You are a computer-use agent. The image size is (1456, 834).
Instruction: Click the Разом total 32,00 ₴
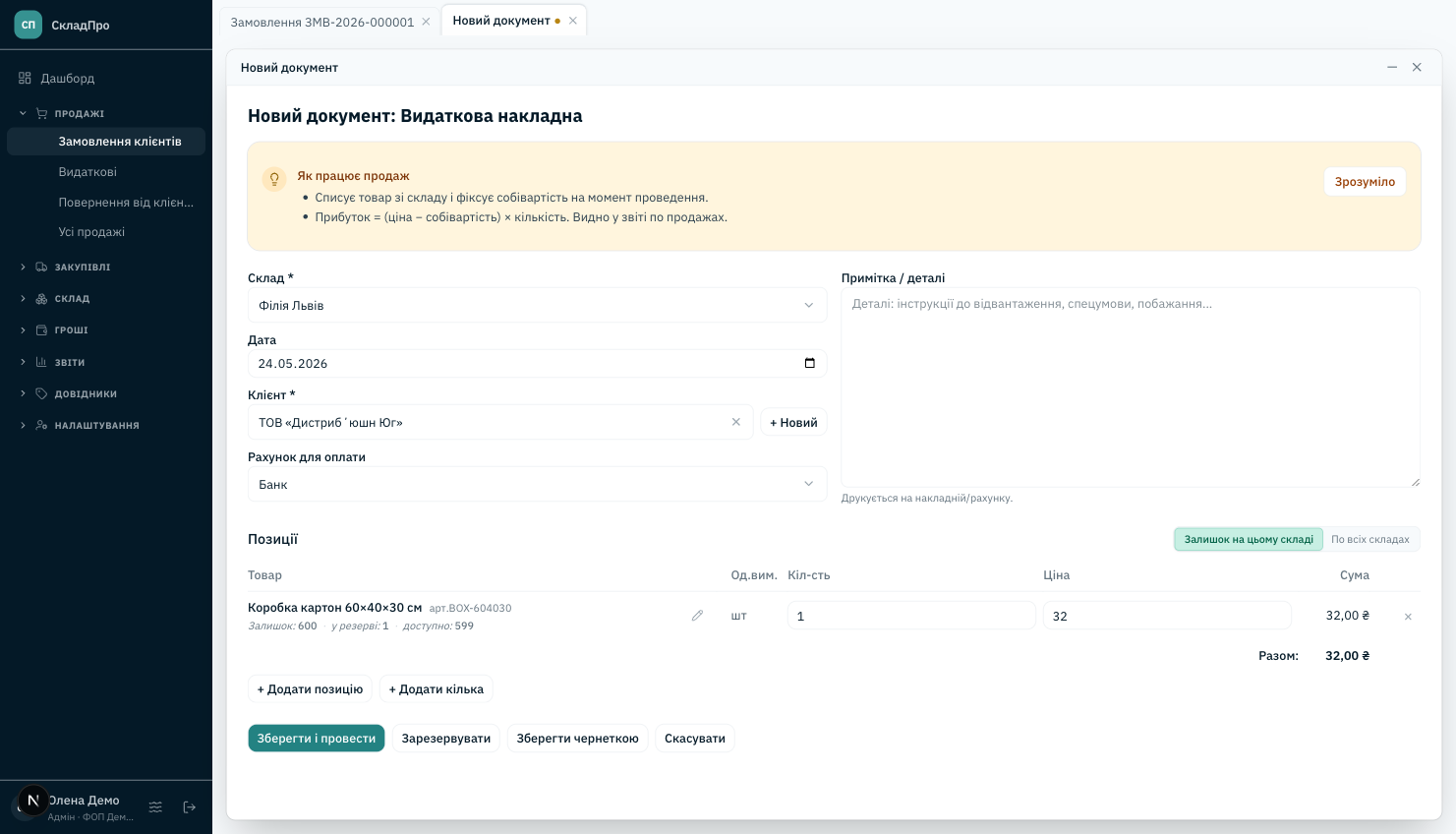coord(1348,656)
